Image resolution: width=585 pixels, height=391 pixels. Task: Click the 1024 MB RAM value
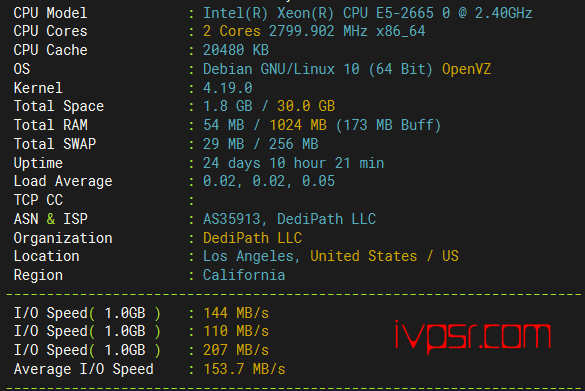(298, 125)
